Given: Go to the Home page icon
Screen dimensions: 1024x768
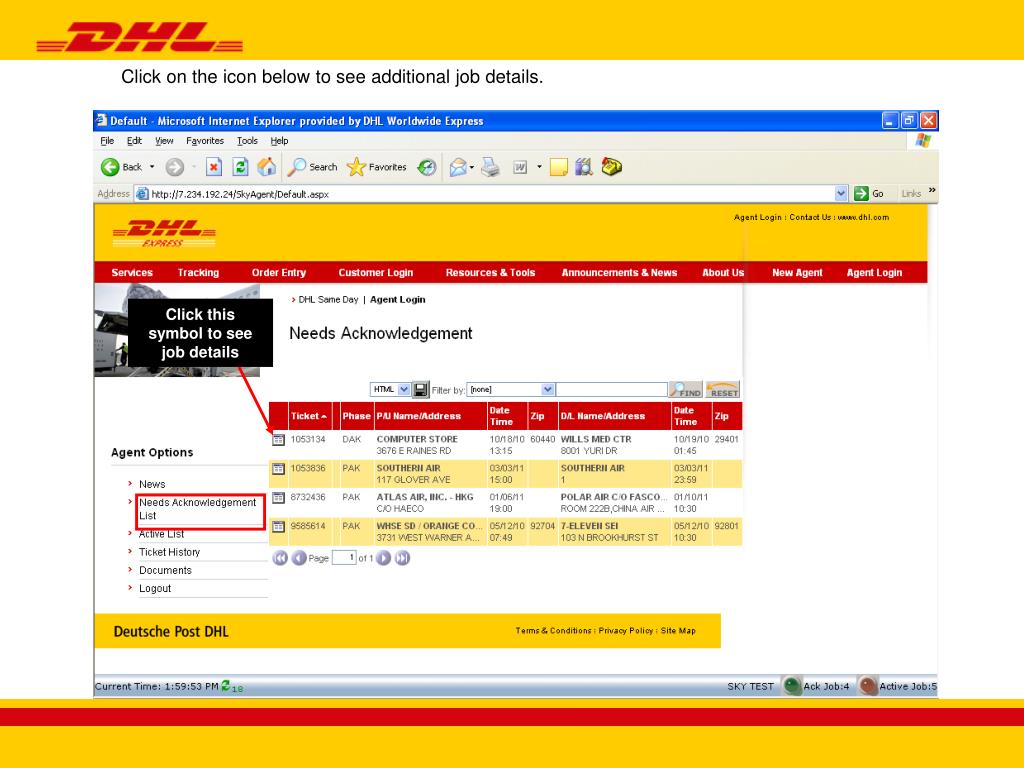Looking at the screenshot, I should tap(266, 167).
